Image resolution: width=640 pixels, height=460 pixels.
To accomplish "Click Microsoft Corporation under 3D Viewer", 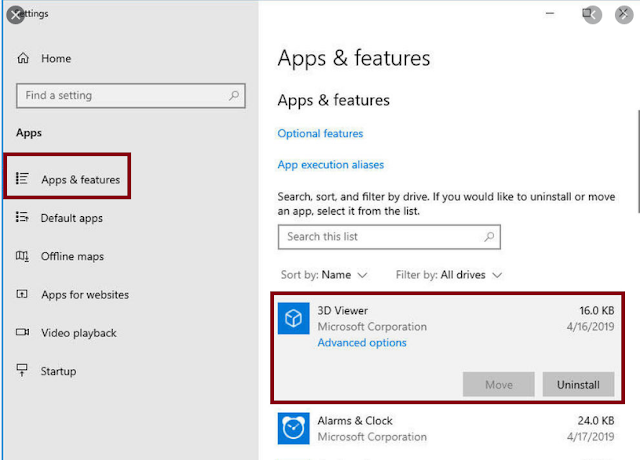I will click(x=372, y=327).
